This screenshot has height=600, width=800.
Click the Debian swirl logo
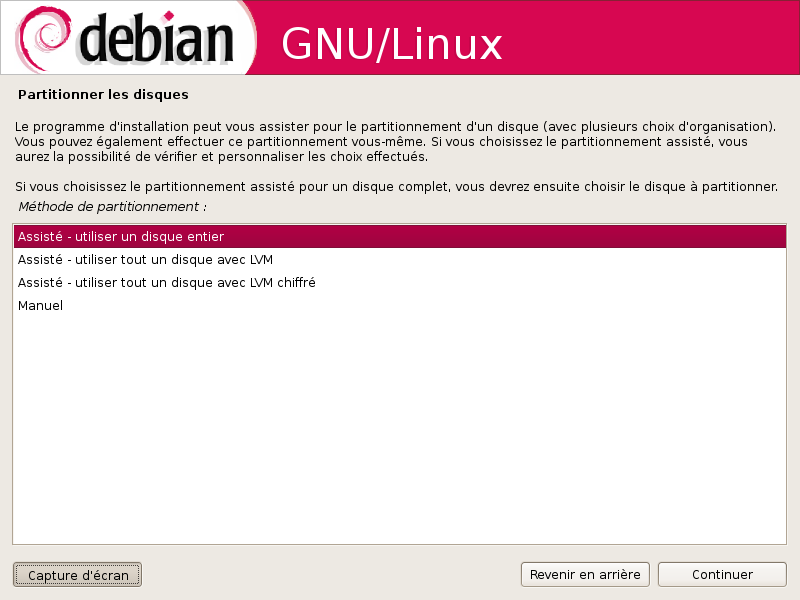pyautogui.click(x=43, y=38)
